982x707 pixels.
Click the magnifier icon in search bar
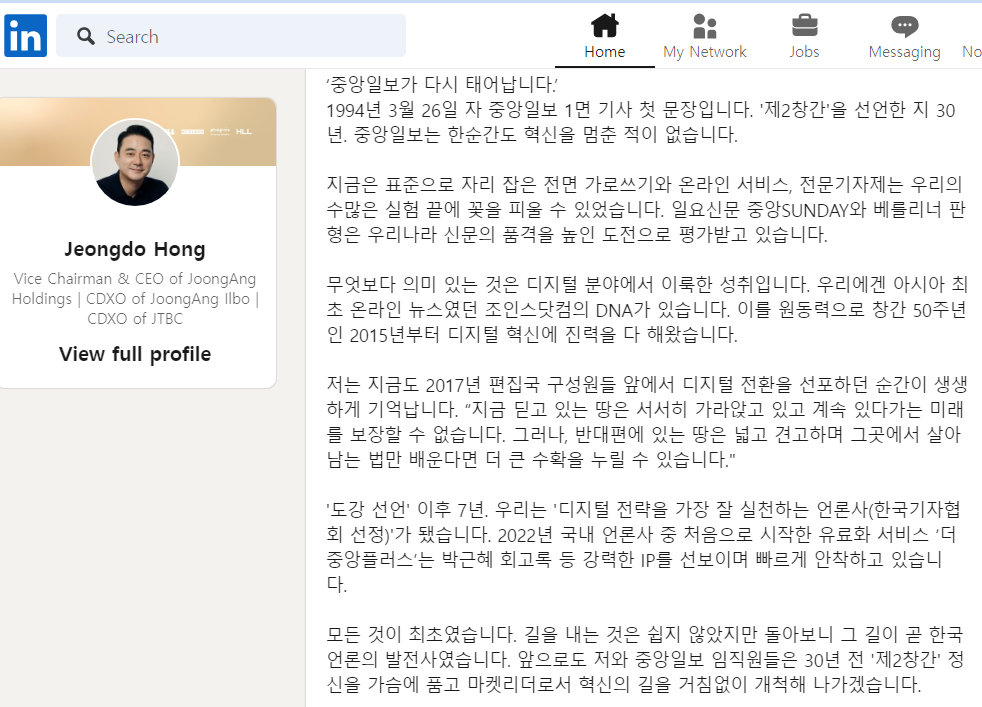pyautogui.click(x=86, y=36)
